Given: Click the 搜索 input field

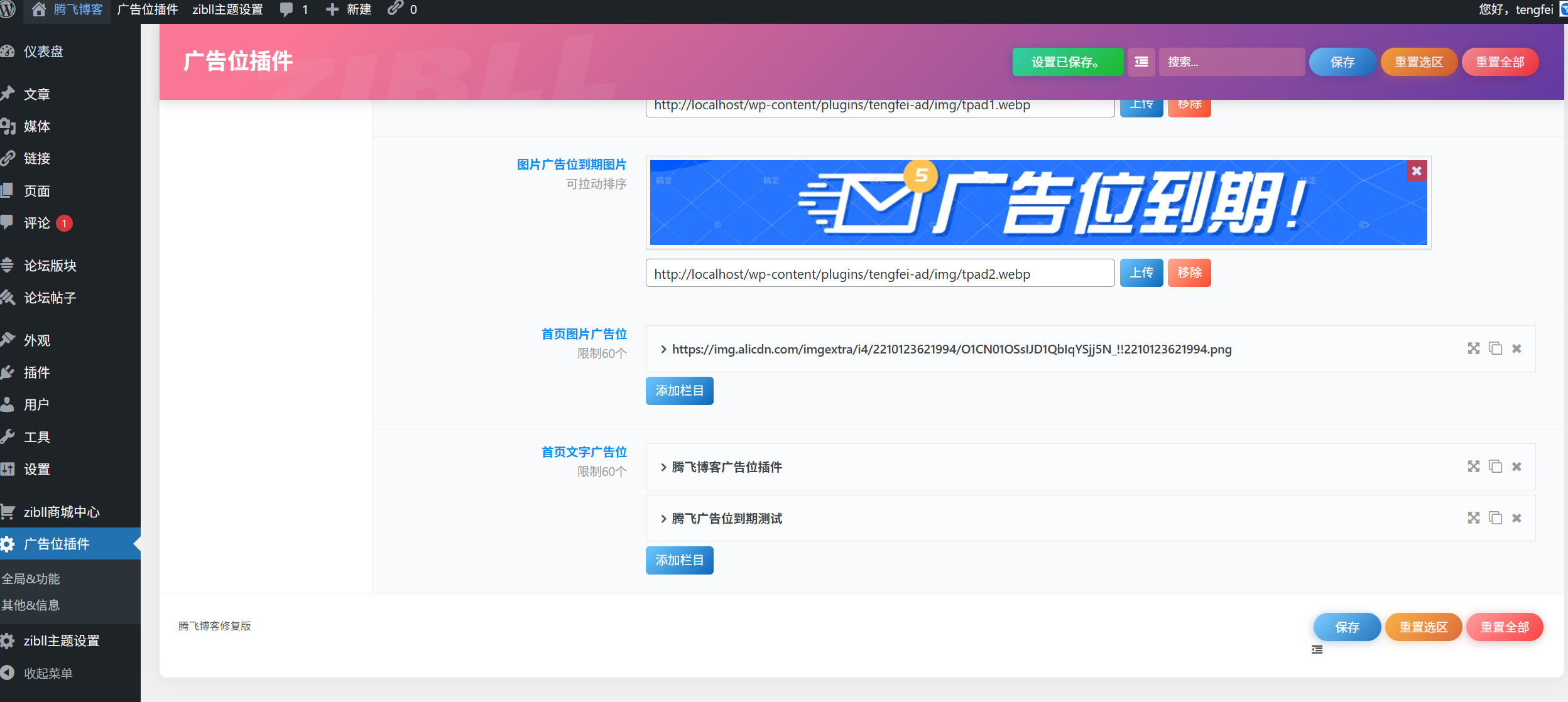Looking at the screenshot, I should (x=1231, y=62).
